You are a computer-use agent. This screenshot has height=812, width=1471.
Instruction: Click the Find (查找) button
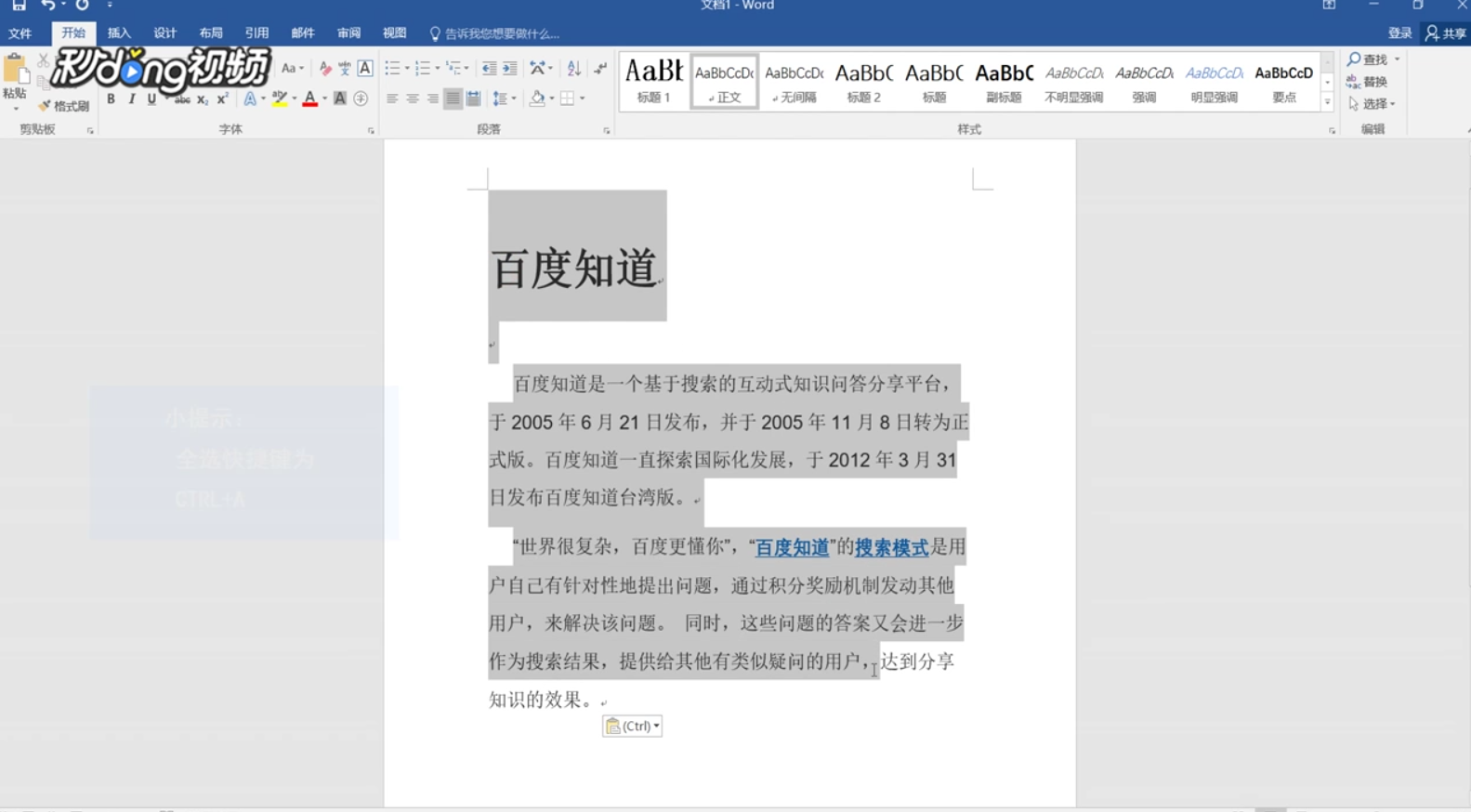(1367, 59)
